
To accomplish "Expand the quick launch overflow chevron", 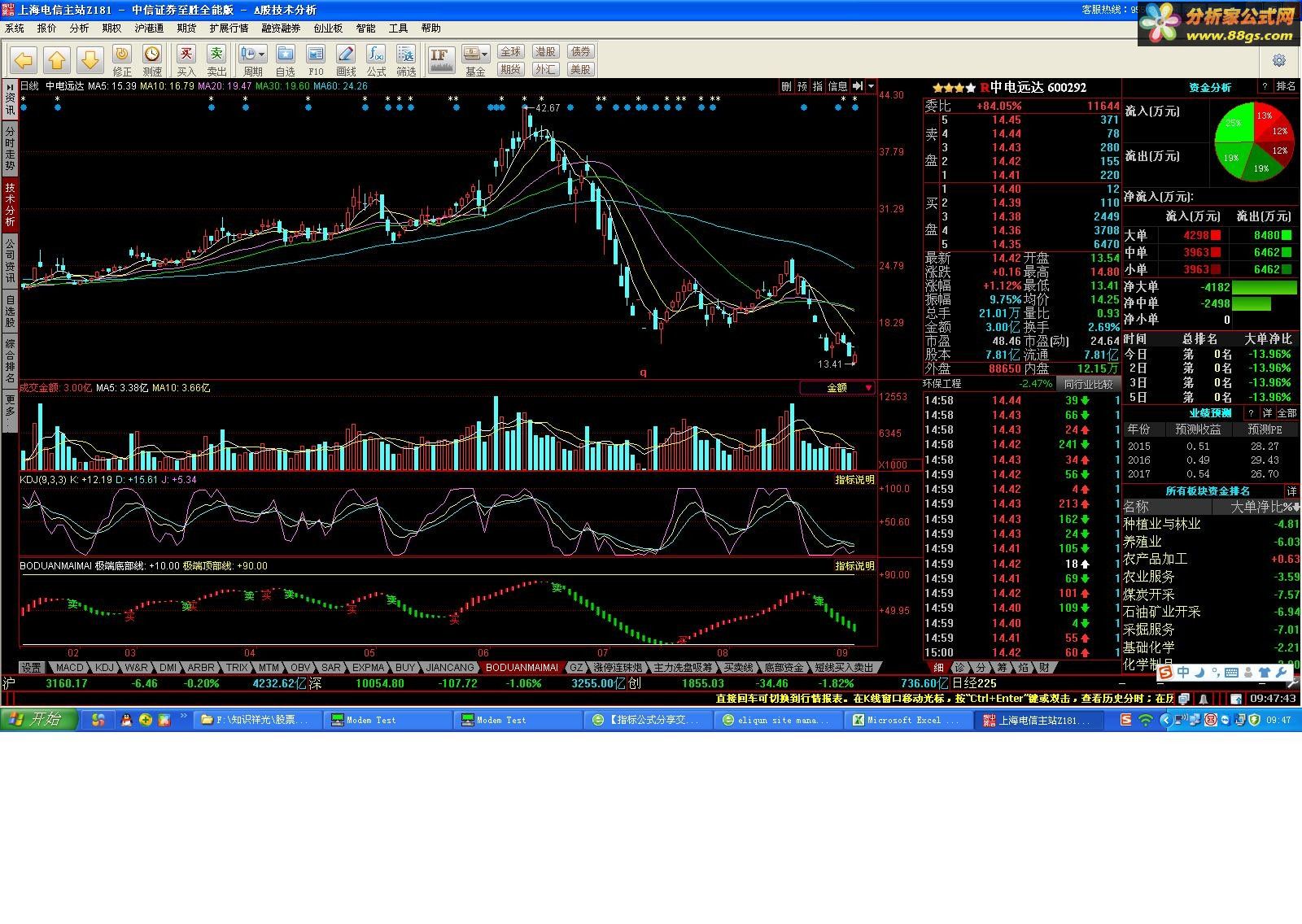I will point(184,717).
